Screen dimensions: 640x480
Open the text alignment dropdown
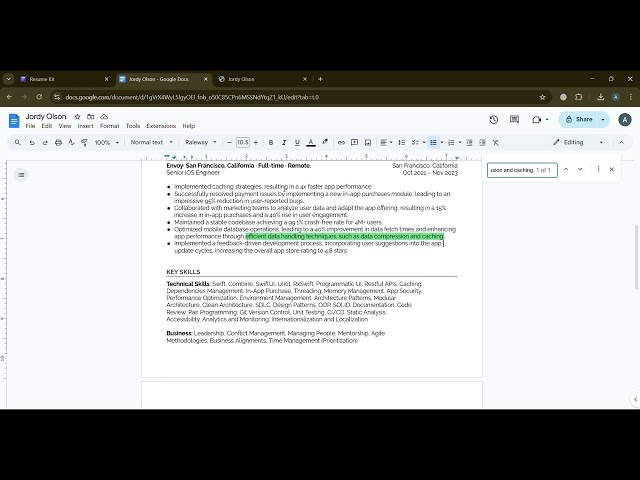click(386, 142)
